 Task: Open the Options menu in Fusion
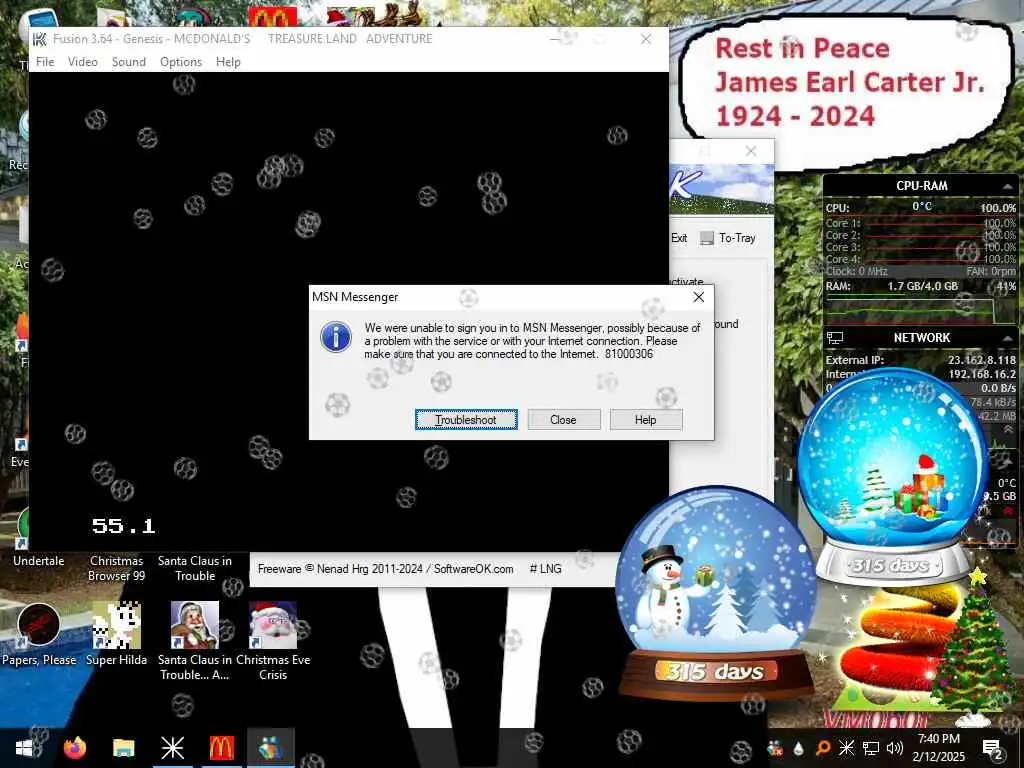click(x=181, y=62)
